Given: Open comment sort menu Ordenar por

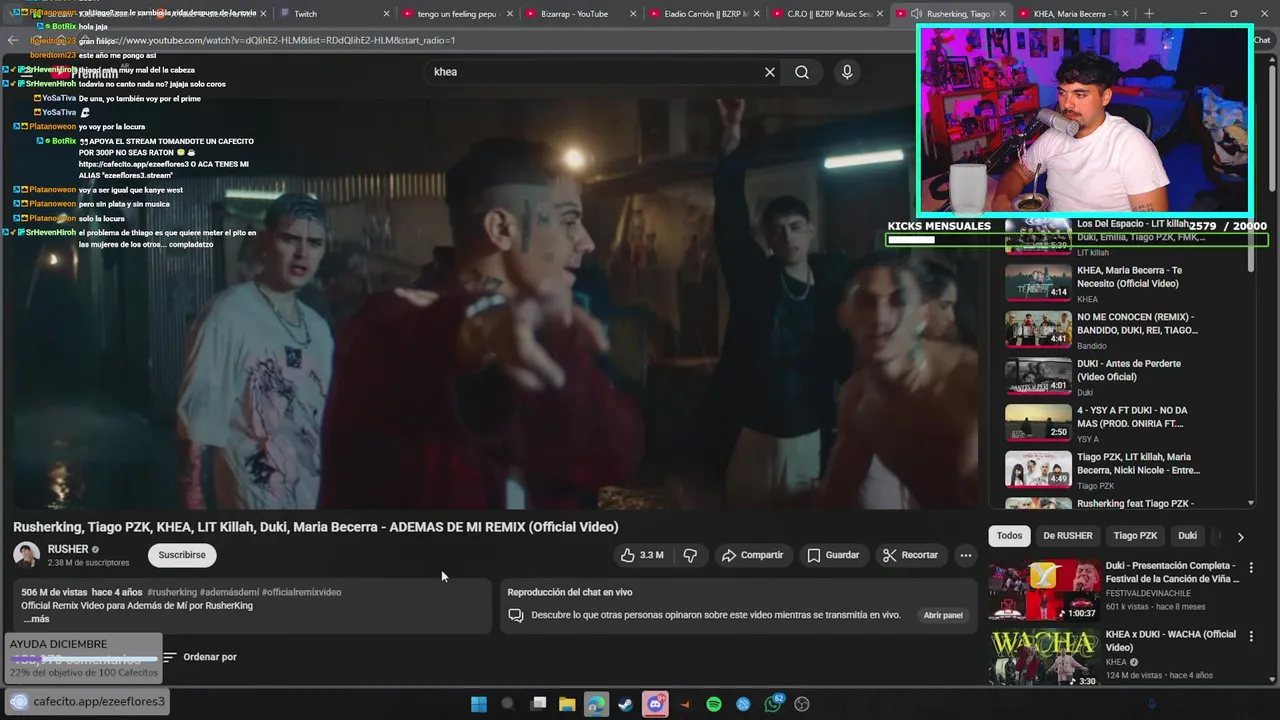Looking at the screenshot, I should click(x=201, y=657).
